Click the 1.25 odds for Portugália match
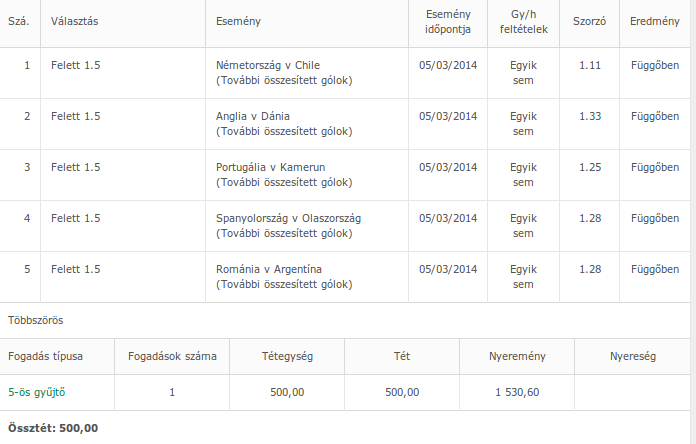This screenshot has width=696, height=444. pos(590,167)
